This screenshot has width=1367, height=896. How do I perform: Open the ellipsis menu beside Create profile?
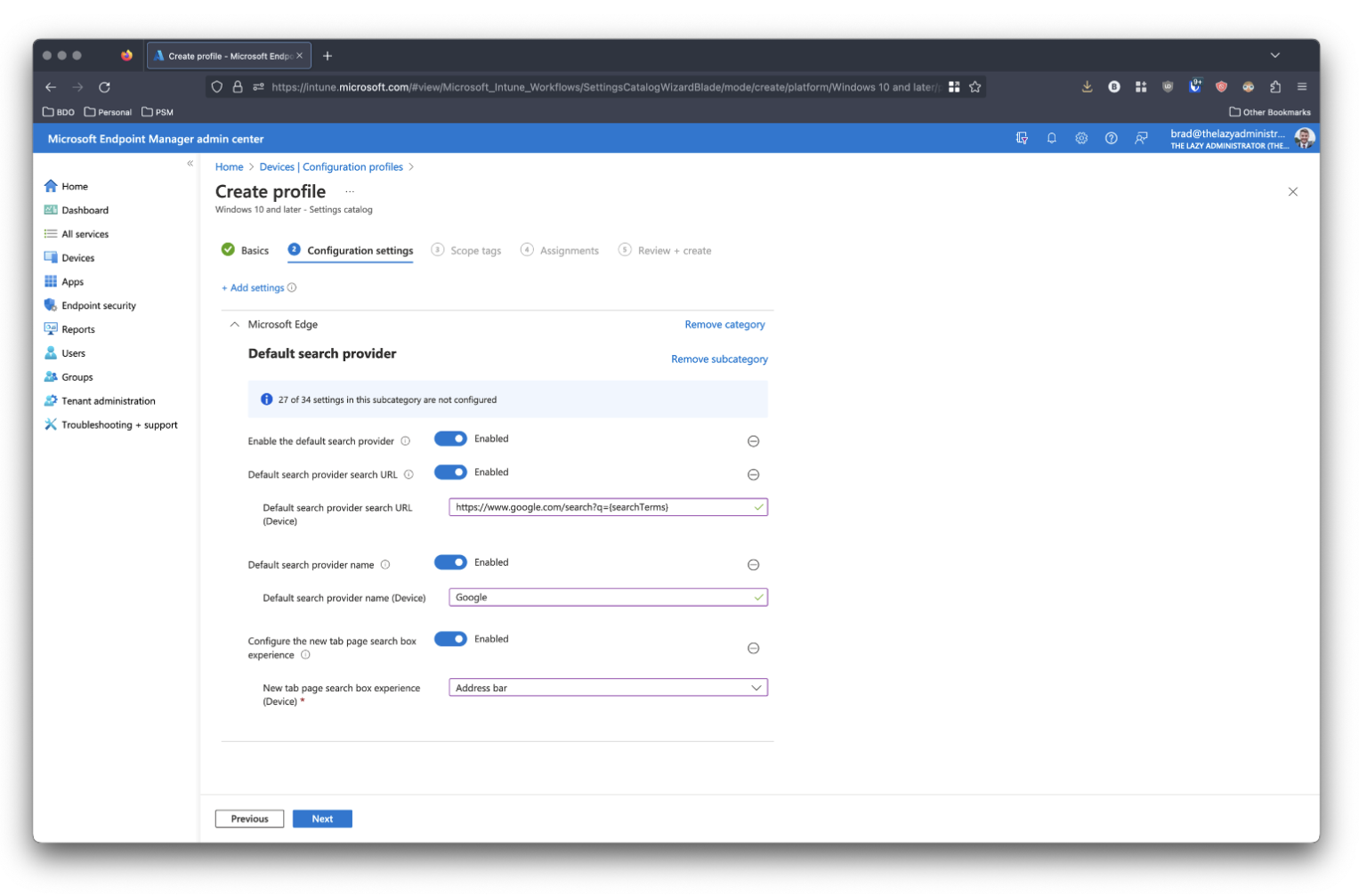350,192
